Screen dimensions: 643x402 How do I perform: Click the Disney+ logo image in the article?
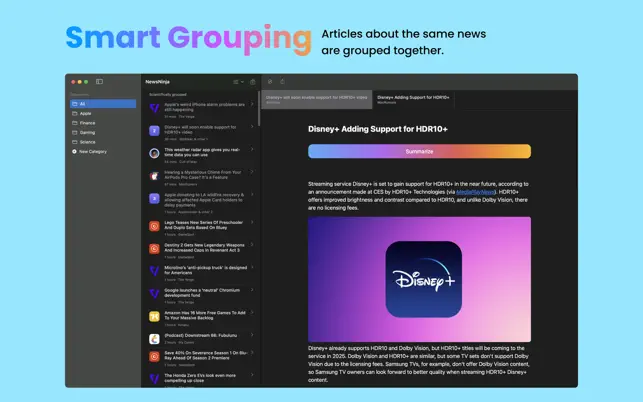pyautogui.click(x=424, y=279)
